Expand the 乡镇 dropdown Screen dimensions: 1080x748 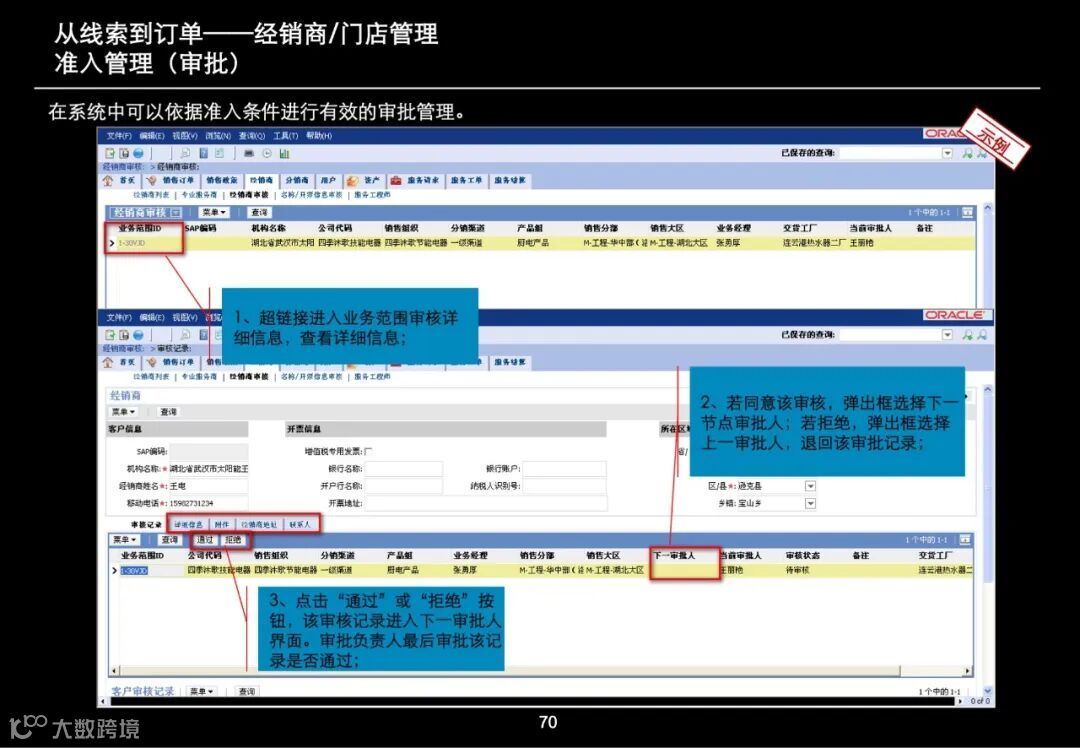click(x=811, y=503)
